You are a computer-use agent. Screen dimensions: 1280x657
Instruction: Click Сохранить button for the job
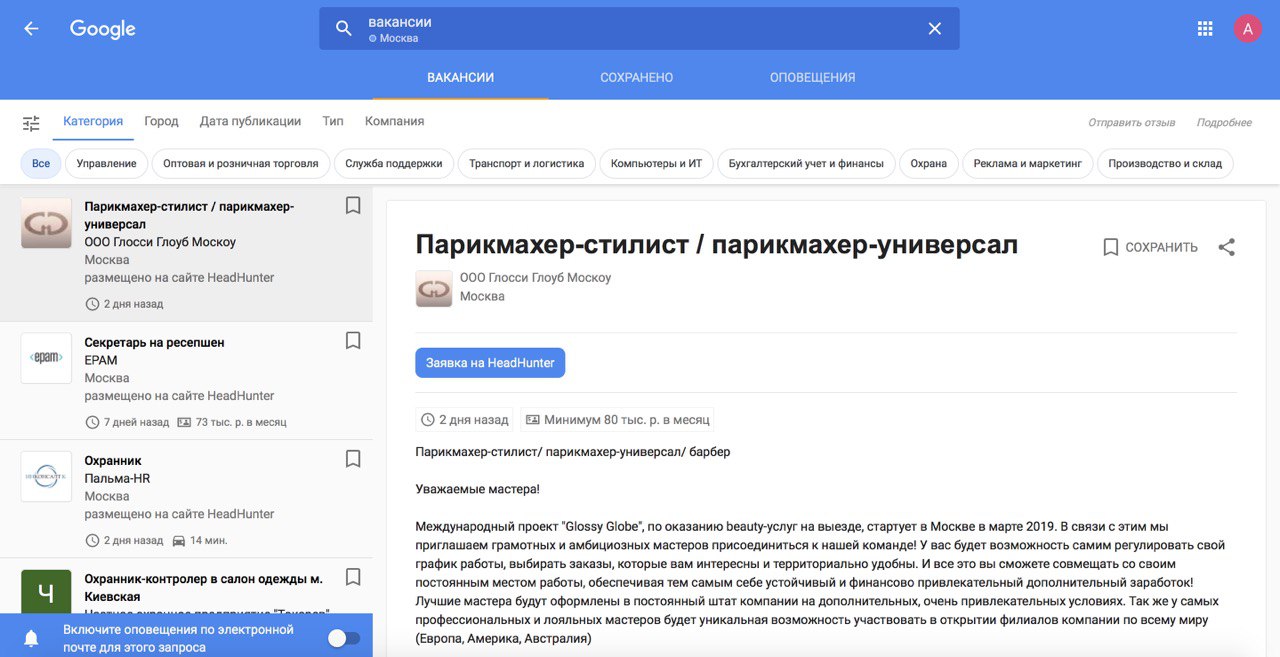1150,247
